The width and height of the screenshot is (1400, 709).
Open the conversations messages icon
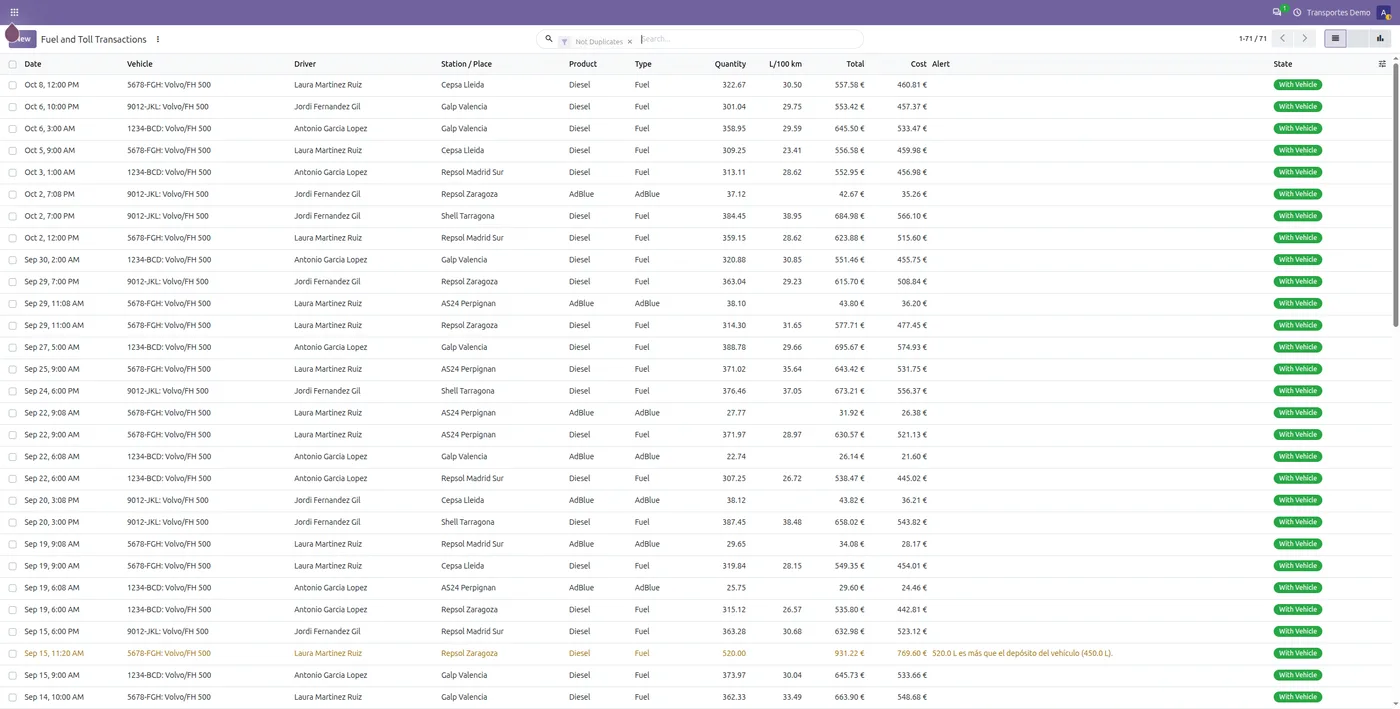click(x=1277, y=12)
